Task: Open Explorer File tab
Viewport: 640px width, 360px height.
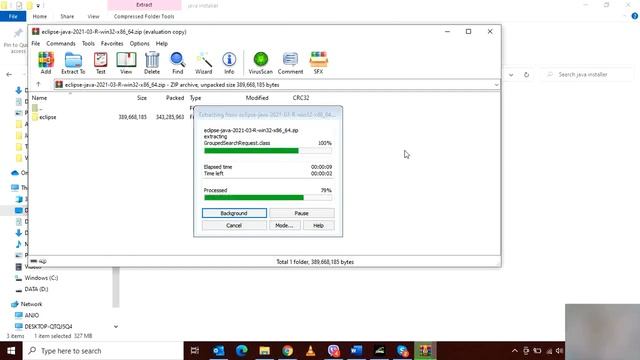Action: [13, 16]
